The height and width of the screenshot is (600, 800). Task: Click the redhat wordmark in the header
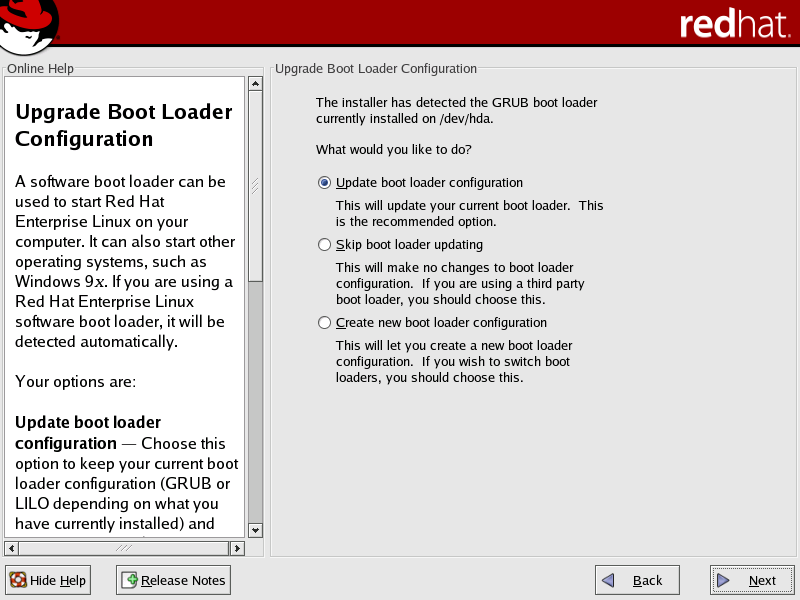(x=732, y=25)
